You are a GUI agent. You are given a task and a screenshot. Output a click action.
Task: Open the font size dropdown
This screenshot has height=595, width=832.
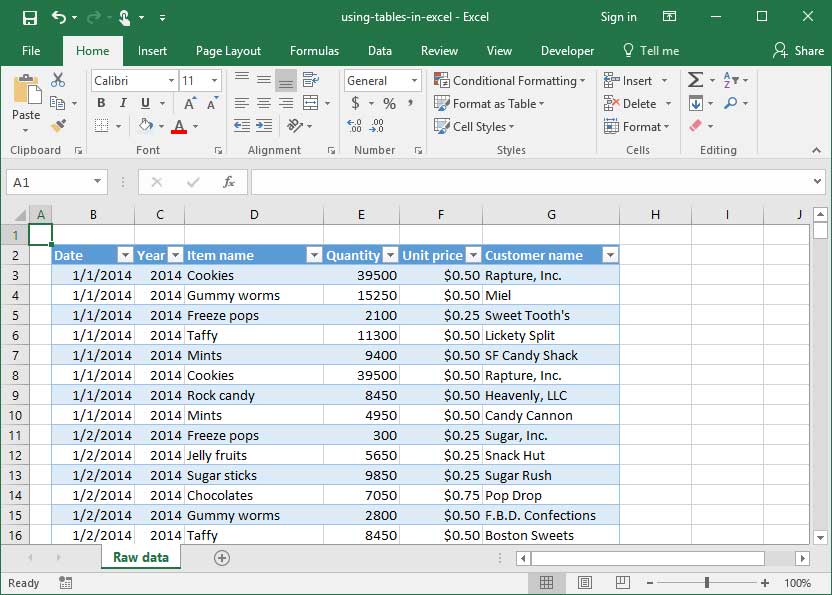215,80
